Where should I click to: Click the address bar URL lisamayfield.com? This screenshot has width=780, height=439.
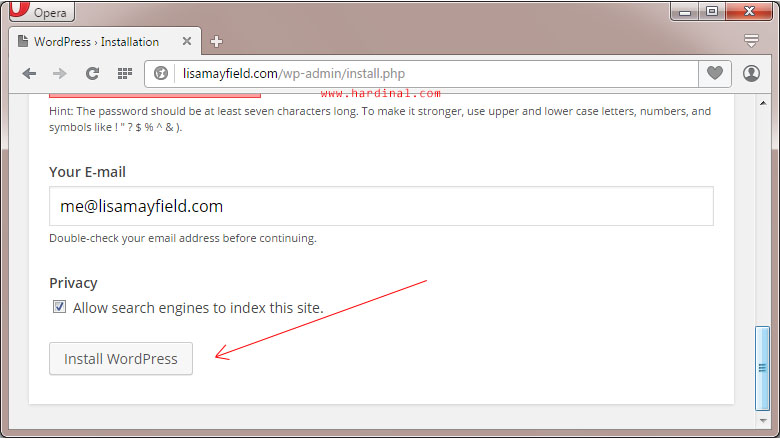click(293, 74)
